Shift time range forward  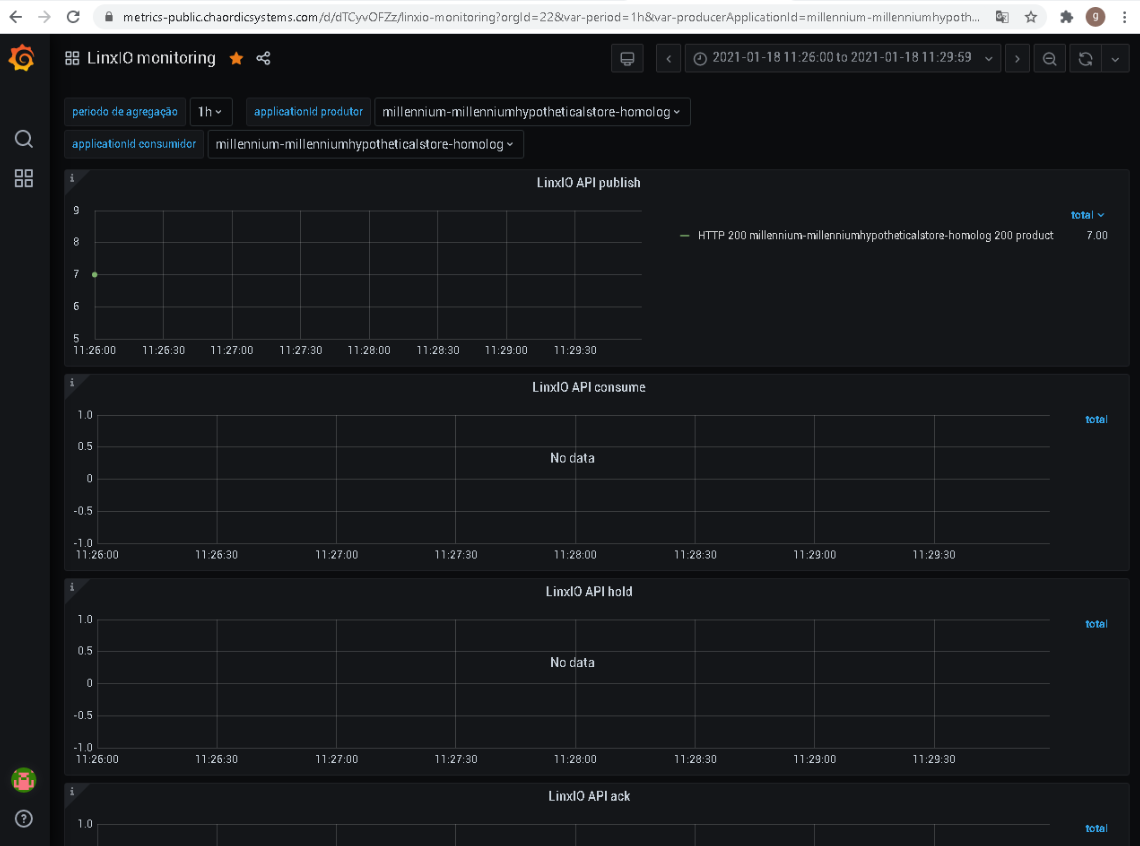(x=1017, y=58)
